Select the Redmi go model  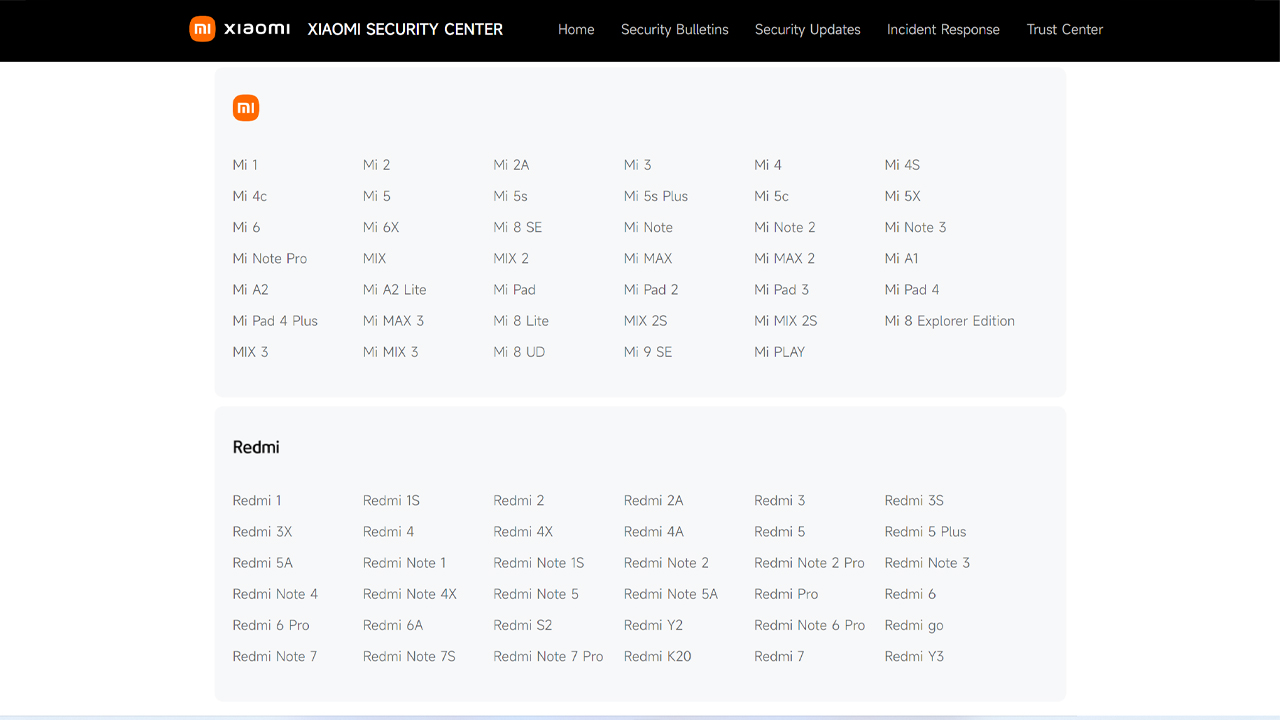pos(914,625)
